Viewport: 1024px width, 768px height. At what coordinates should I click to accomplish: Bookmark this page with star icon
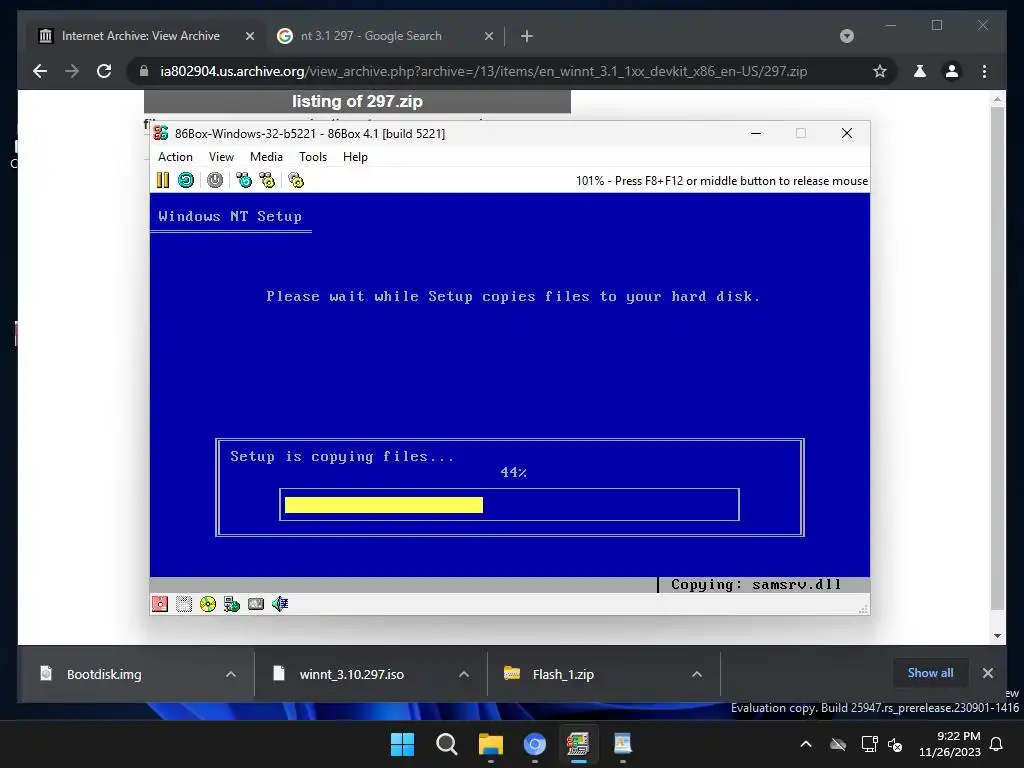880,71
